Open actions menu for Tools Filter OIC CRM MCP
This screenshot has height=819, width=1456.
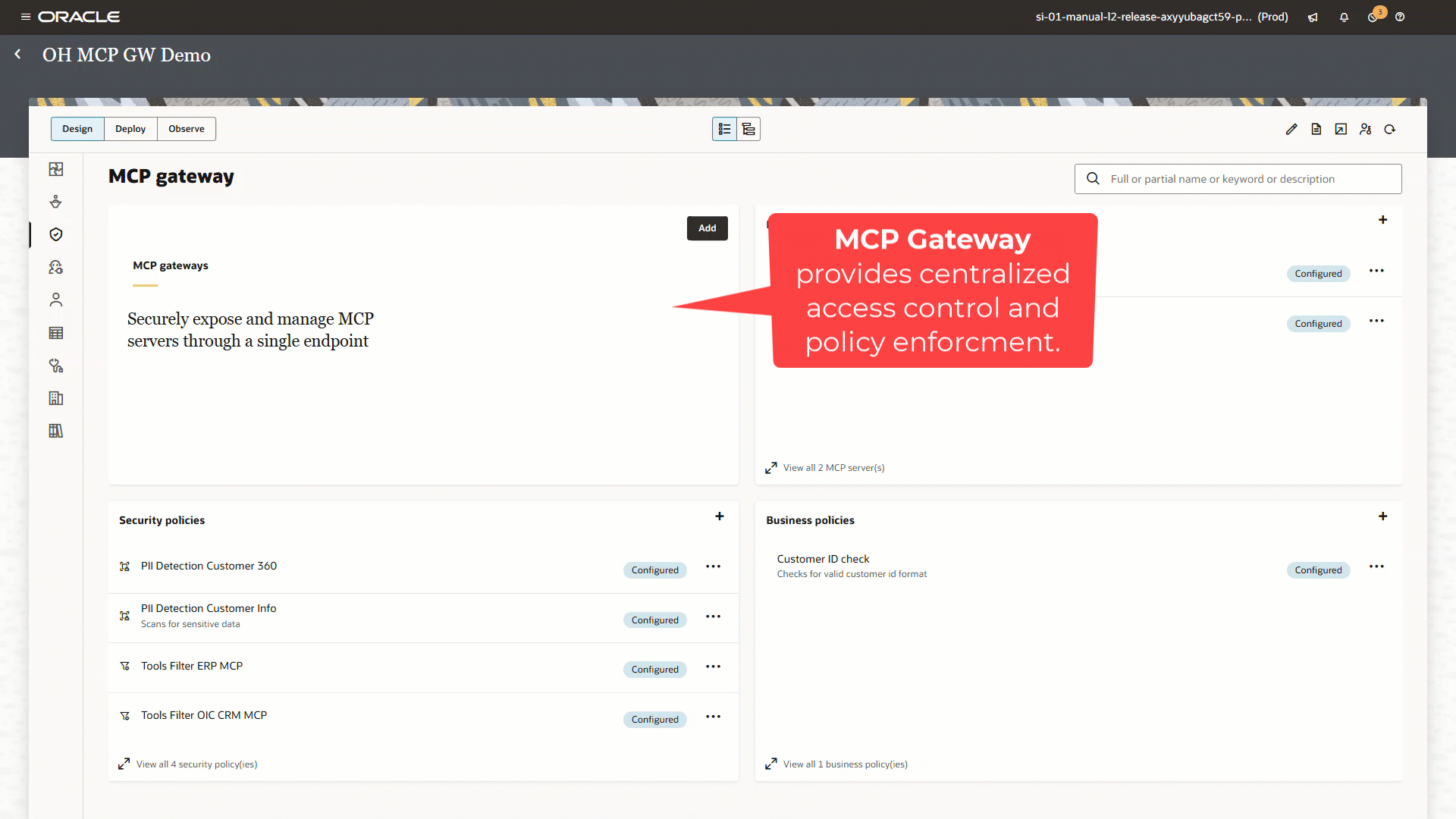click(713, 717)
